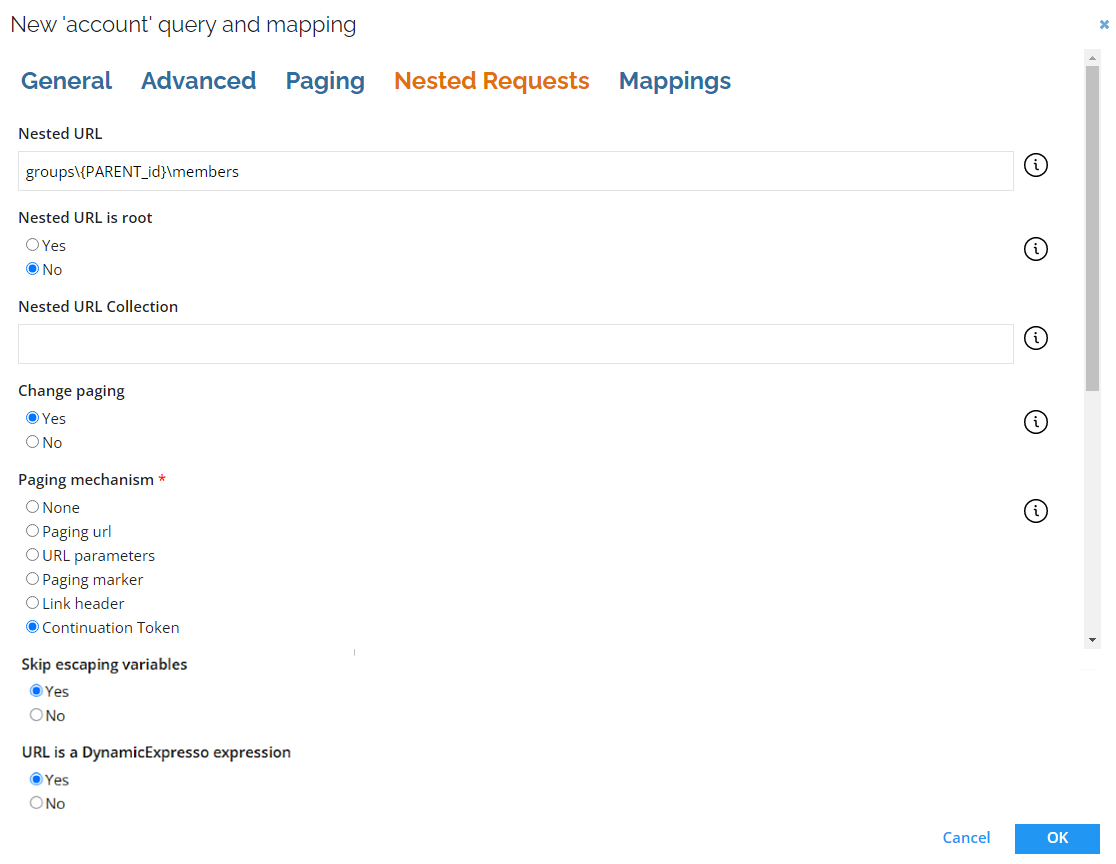Viewport: 1116px width, 864px height.
Task: Open info icon for Nested URL Collection
Action: coord(1036,338)
